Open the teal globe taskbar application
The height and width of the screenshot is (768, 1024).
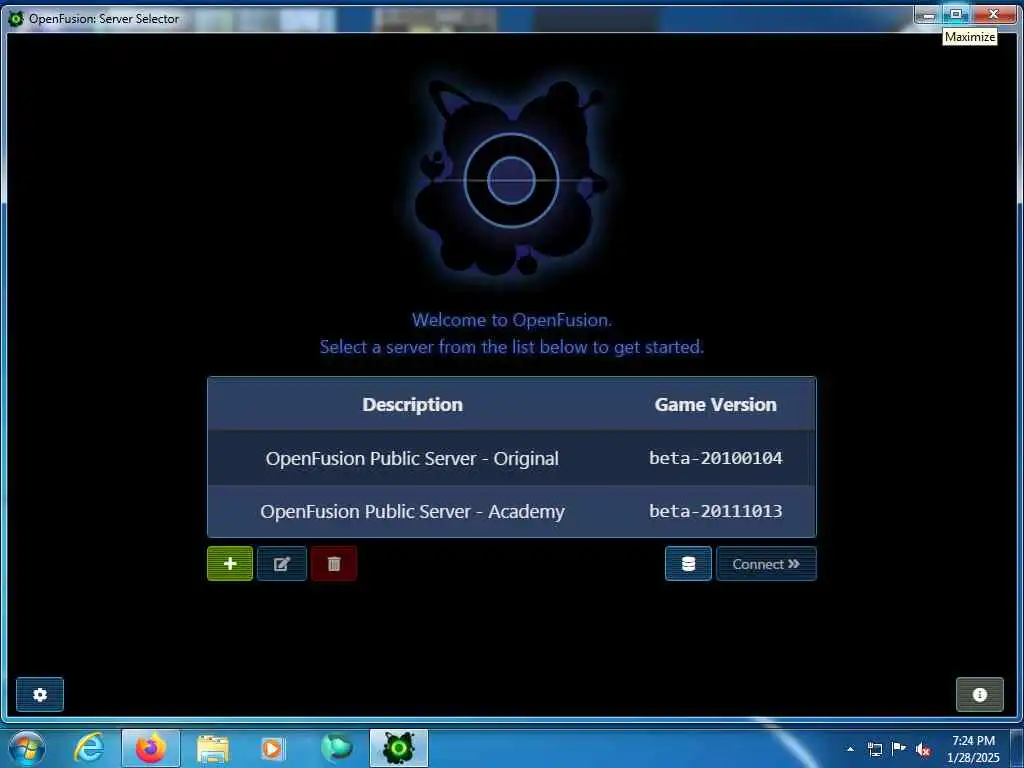336,748
